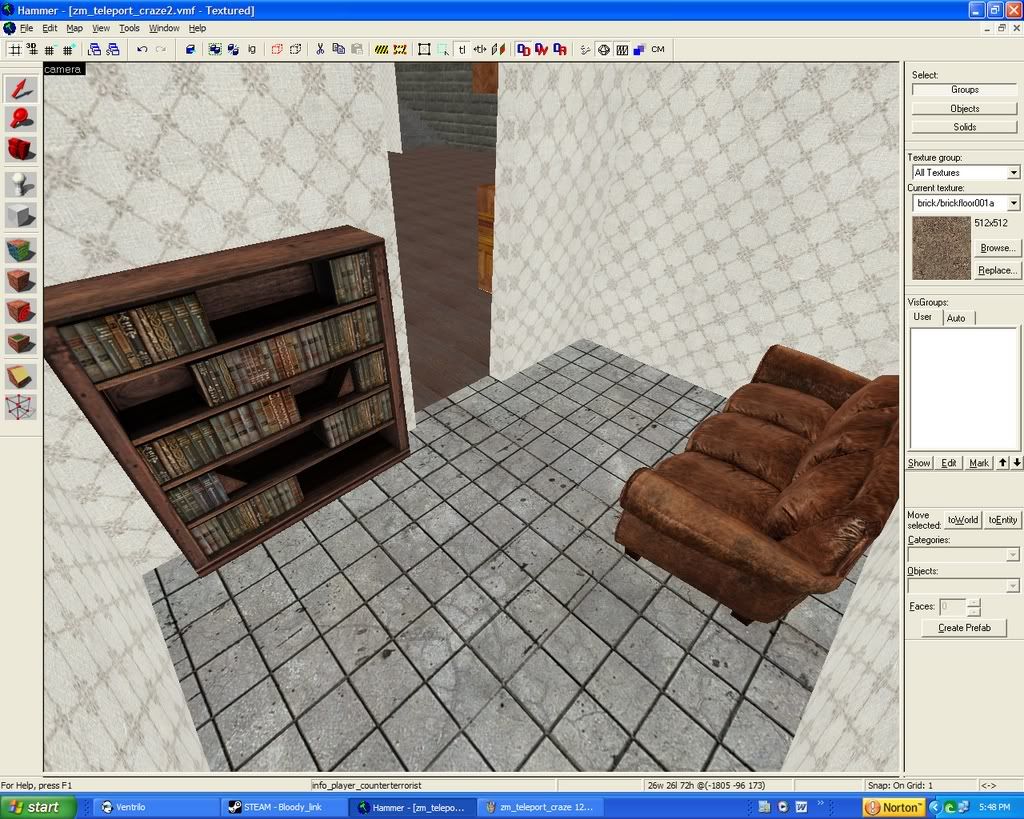Viewport: 1024px width, 819px height.
Task: Switch selection mode to Solids
Action: coord(964,127)
